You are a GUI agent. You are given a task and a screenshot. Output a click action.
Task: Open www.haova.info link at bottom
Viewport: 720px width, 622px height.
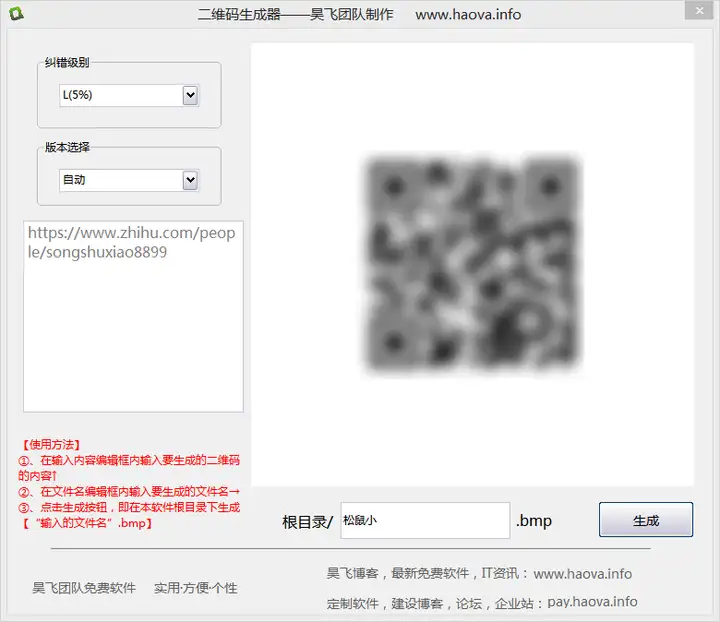coord(583,574)
